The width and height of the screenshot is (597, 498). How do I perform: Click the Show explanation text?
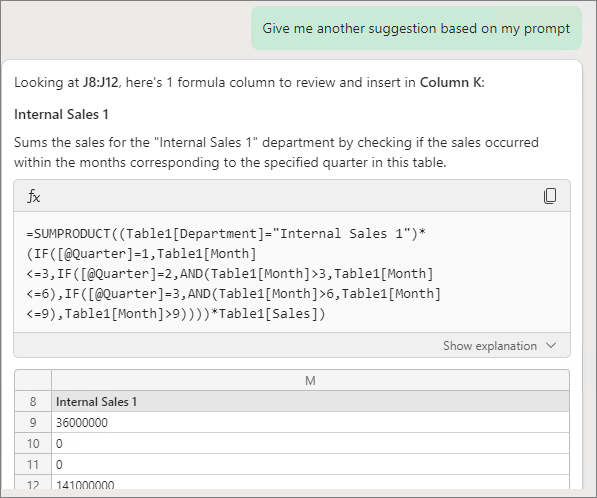click(490, 346)
